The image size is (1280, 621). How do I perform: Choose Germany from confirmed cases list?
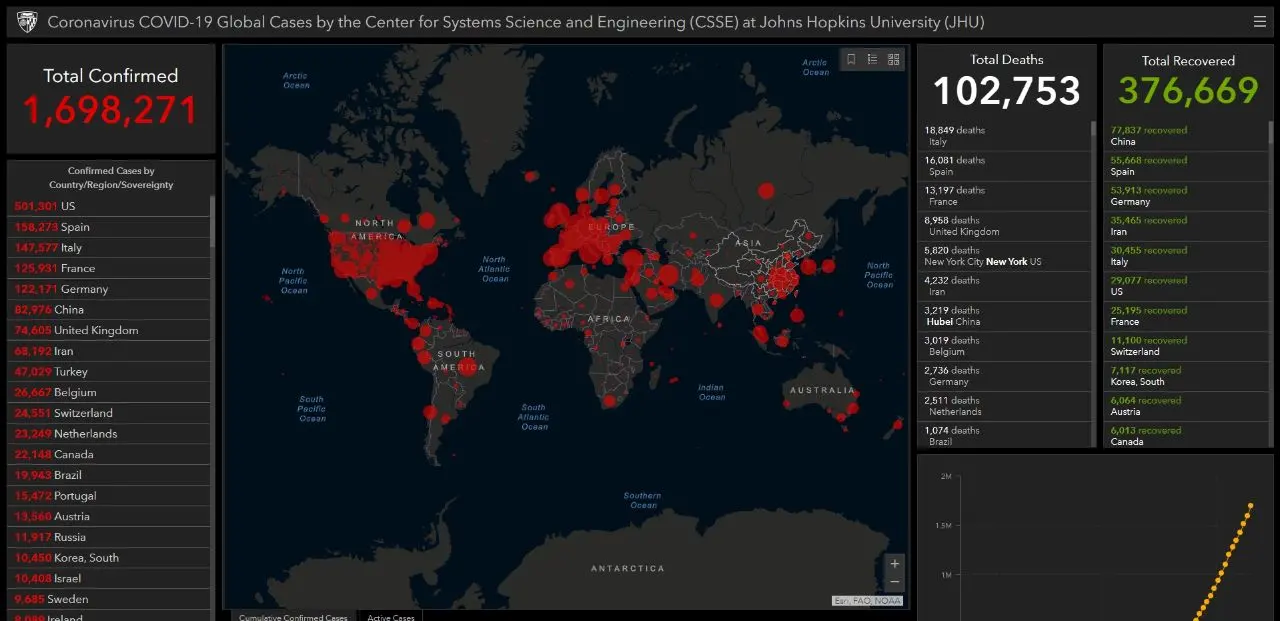[84, 289]
